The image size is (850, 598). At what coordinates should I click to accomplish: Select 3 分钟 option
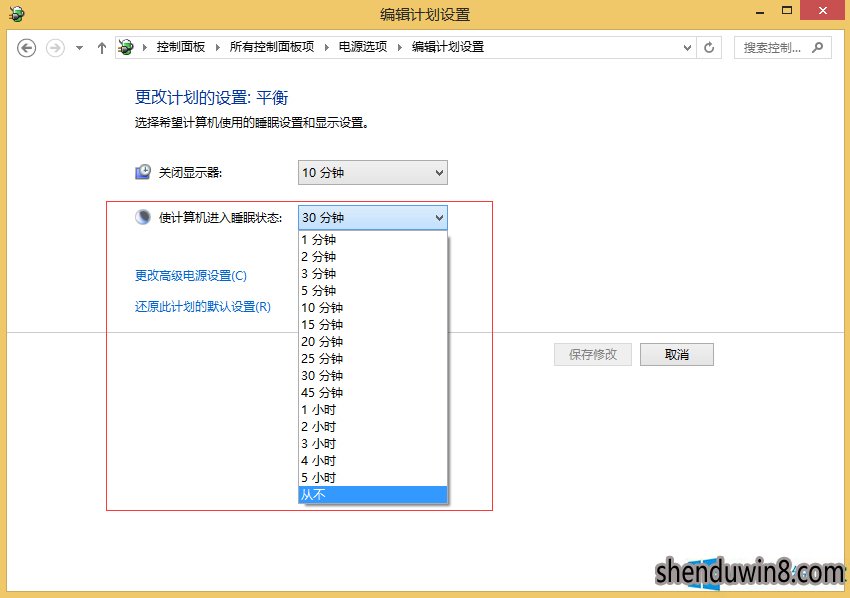[372, 273]
